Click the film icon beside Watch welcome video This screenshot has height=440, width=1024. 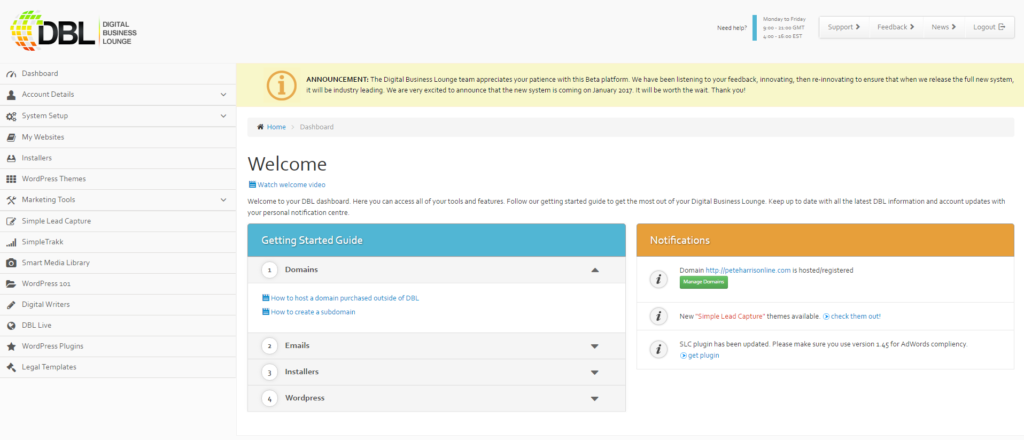[x=252, y=185]
